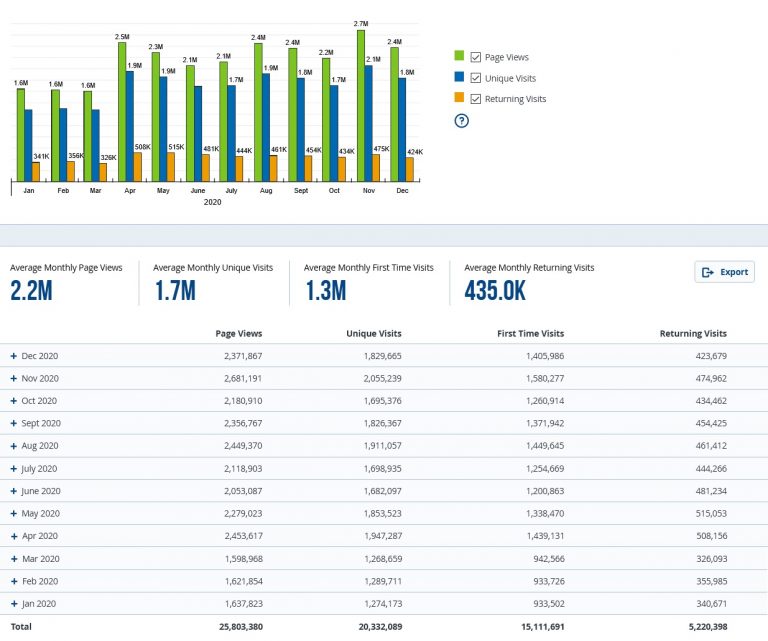This screenshot has height=641, width=768.
Task: Click the help question mark icon
Action: 461,120
